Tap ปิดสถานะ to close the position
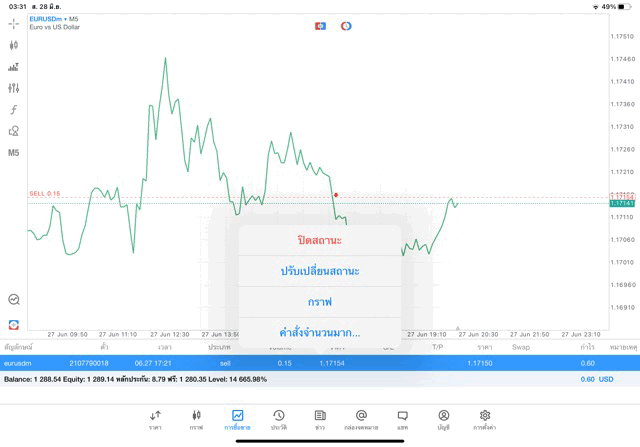This screenshot has width=640, height=447. [x=320, y=241]
